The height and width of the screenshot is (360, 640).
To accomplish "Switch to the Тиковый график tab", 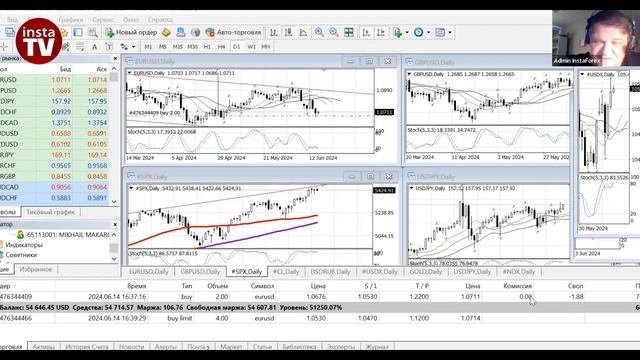I will tap(51, 212).
